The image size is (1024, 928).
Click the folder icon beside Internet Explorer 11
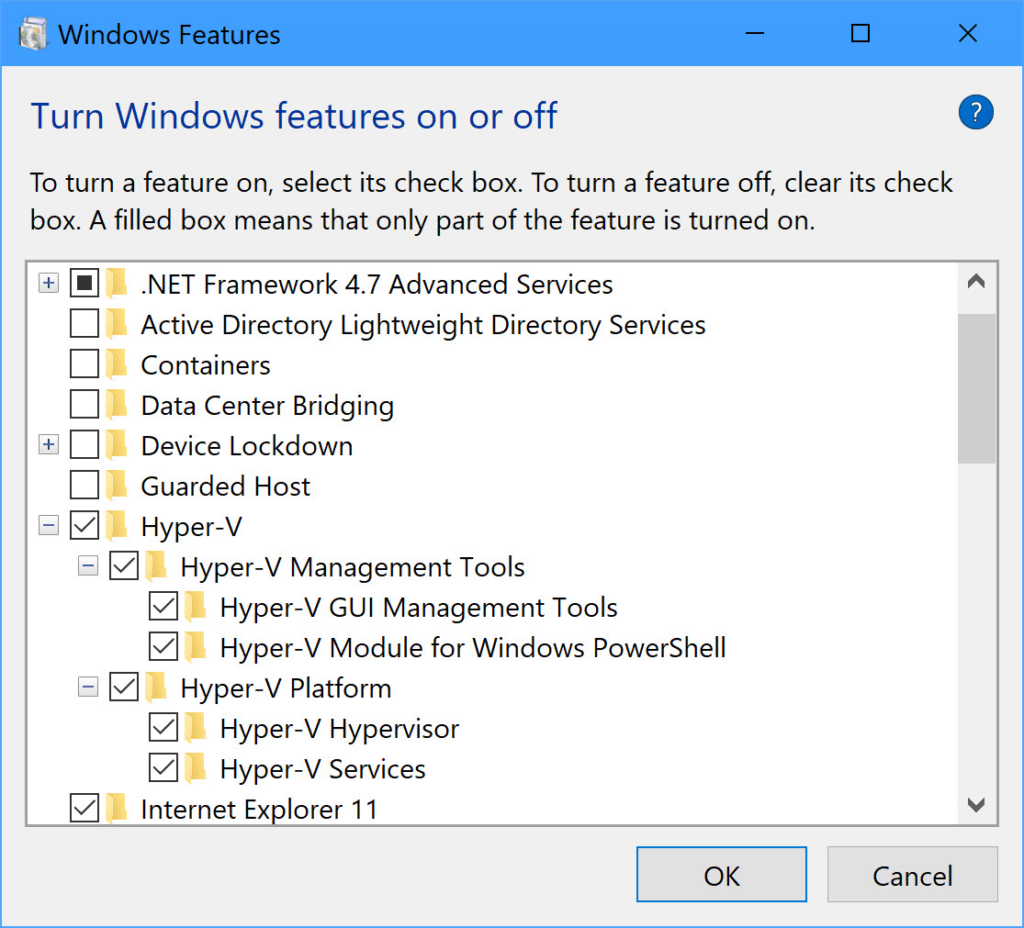point(118,808)
